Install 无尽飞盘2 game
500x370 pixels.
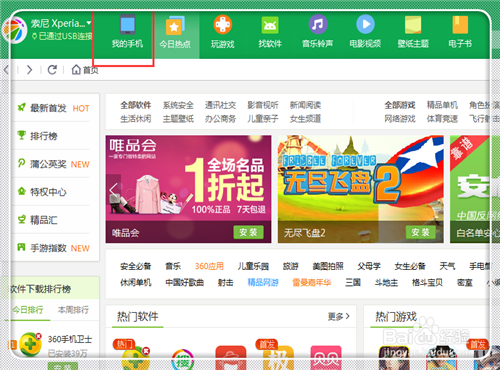(x=420, y=232)
